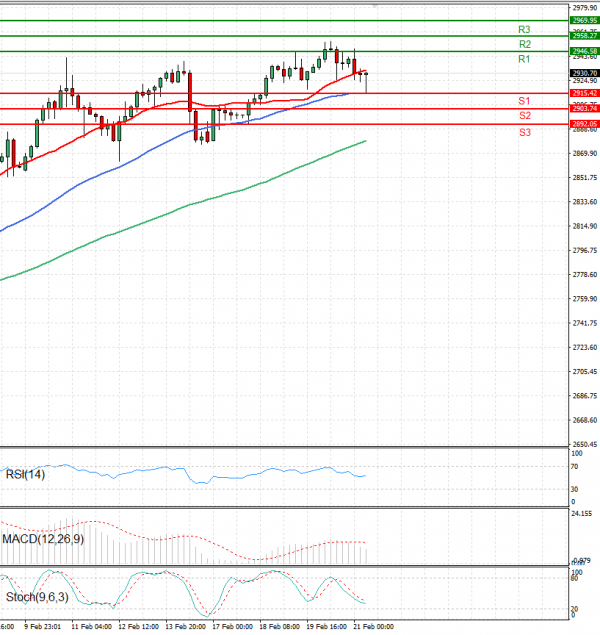Click the RSI 70 level label
The image size is (600, 635).
click(x=574, y=467)
